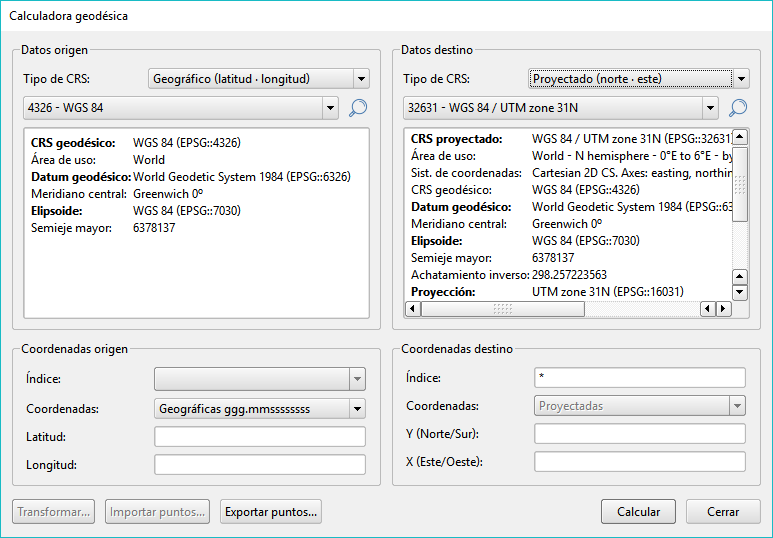773x538 pixels.
Task: Click the X (Este/Oeste) field
Action: tap(640, 461)
